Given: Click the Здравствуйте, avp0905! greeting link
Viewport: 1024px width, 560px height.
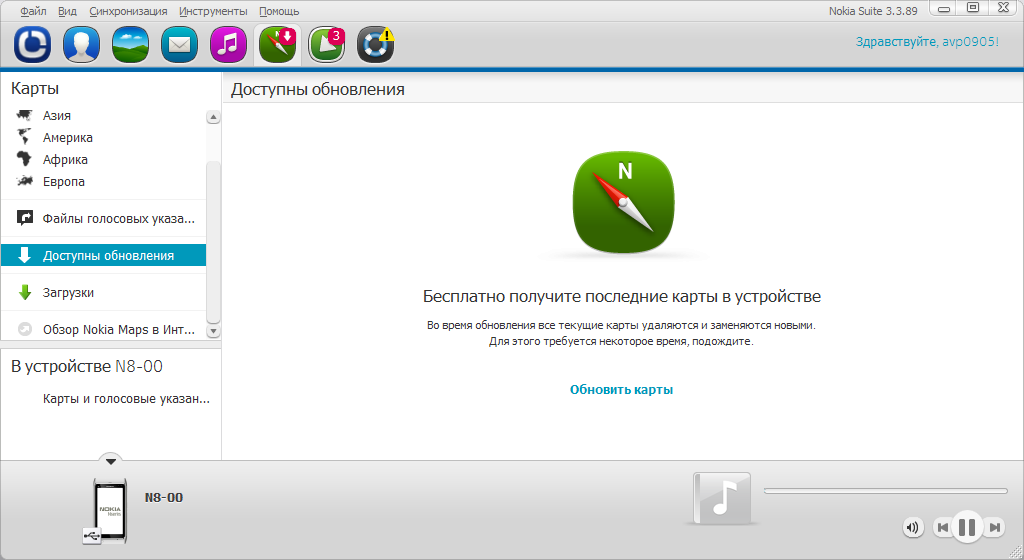Looking at the screenshot, I should [x=927, y=42].
